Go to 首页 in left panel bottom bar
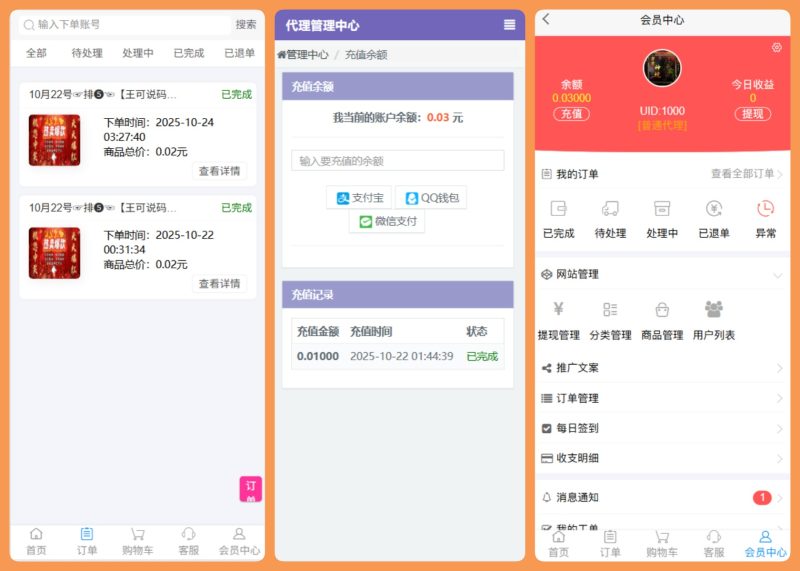The width and height of the screenshot is (800, 571). [36, 542]
